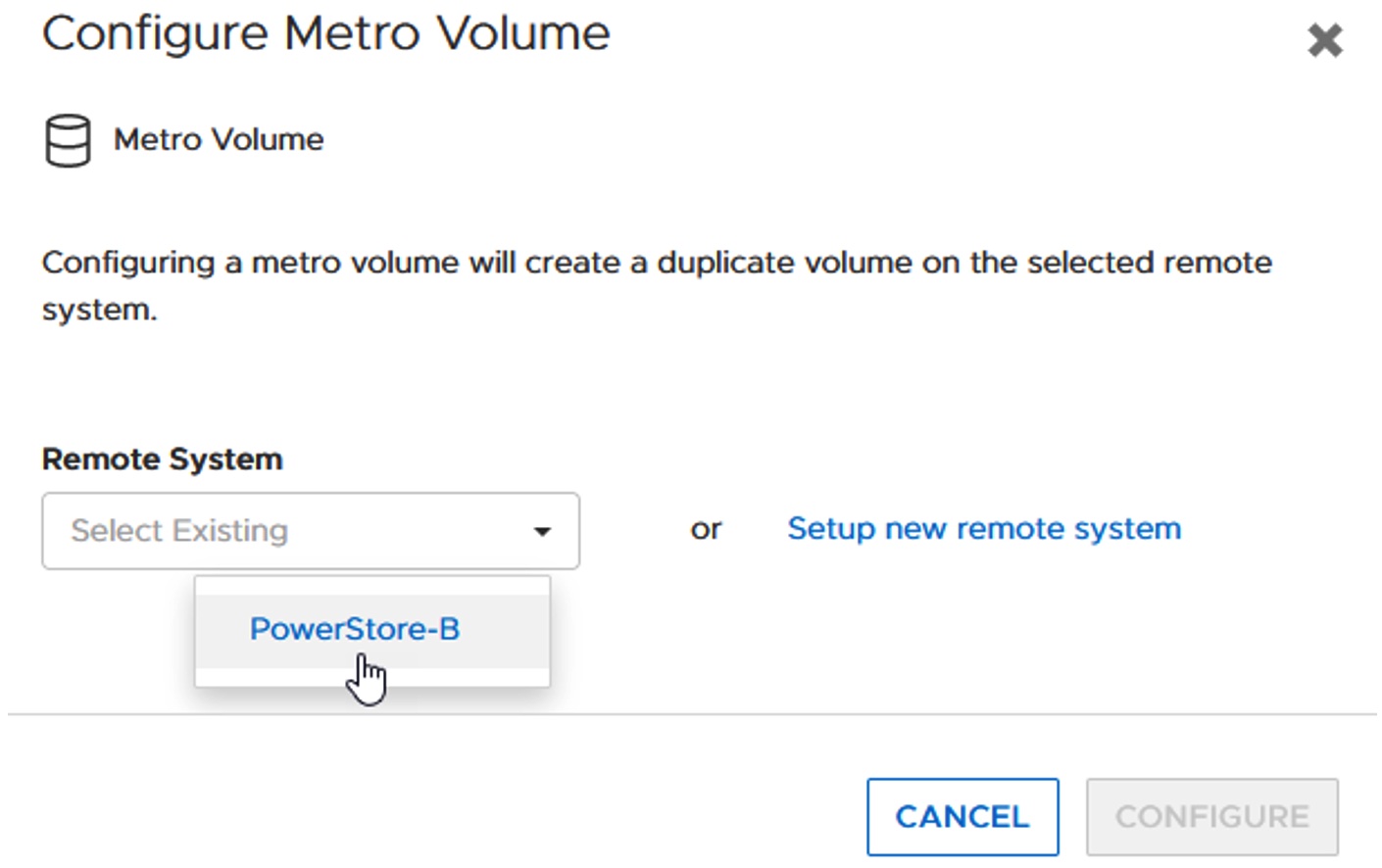
Task: Click the Metro Volume cylinder icon
Action: tap(68, 141)
